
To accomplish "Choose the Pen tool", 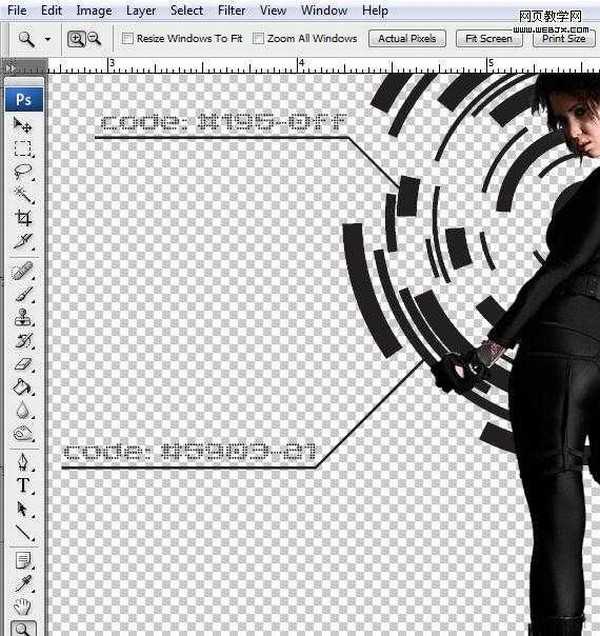I will 23,464.
